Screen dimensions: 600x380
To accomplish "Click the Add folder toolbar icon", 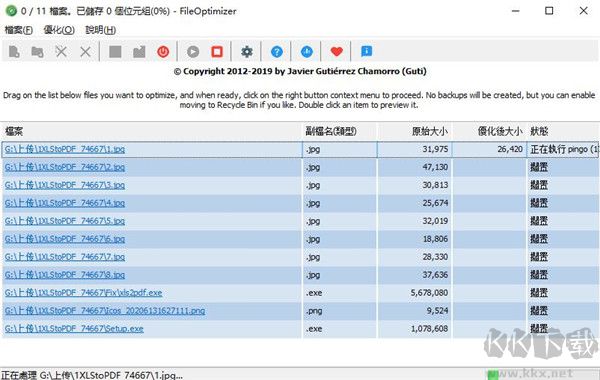I will coord(37,51).
